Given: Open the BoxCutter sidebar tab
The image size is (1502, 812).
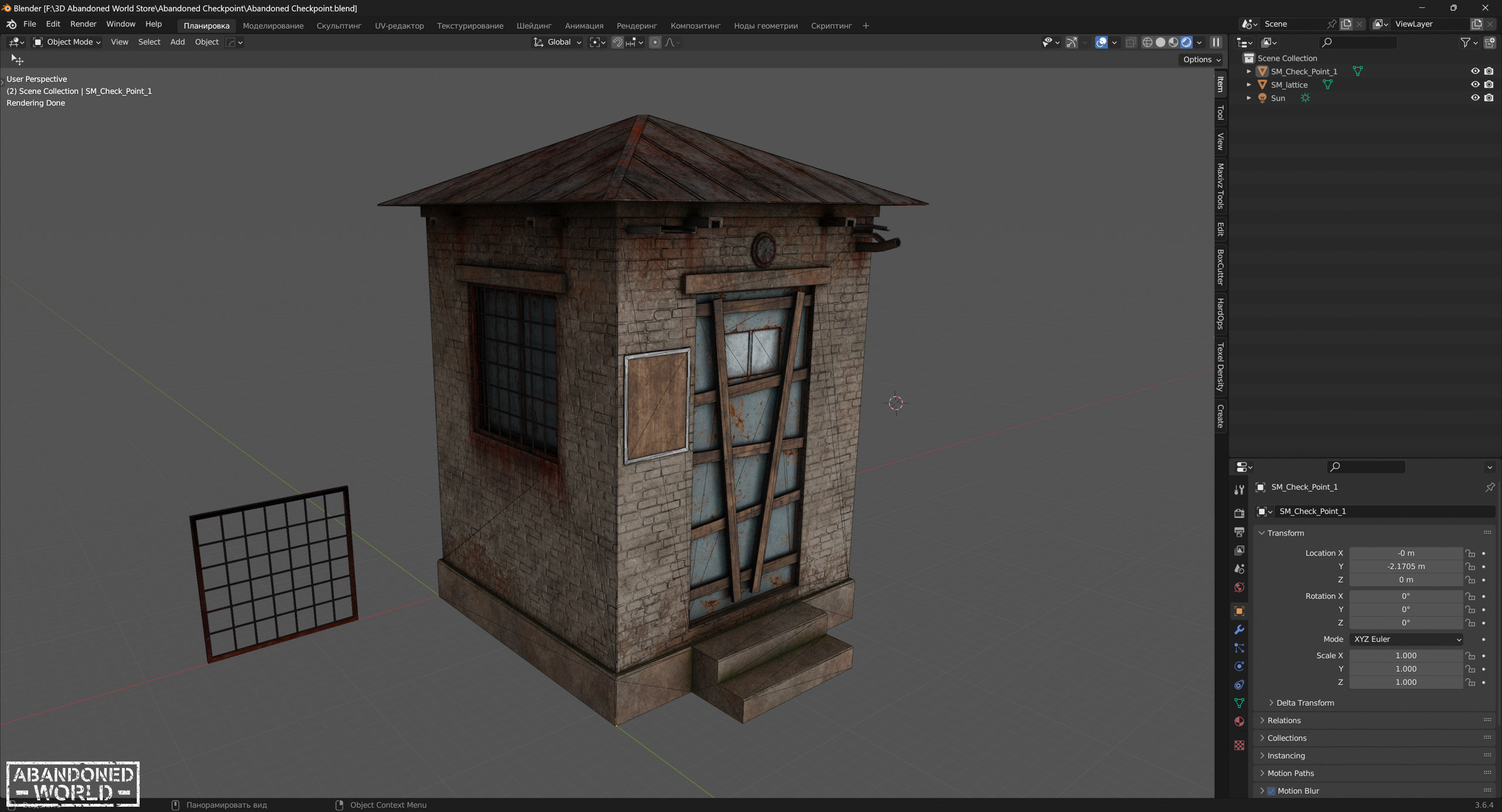Looking at the screenshot, I should coord(1220,267).
